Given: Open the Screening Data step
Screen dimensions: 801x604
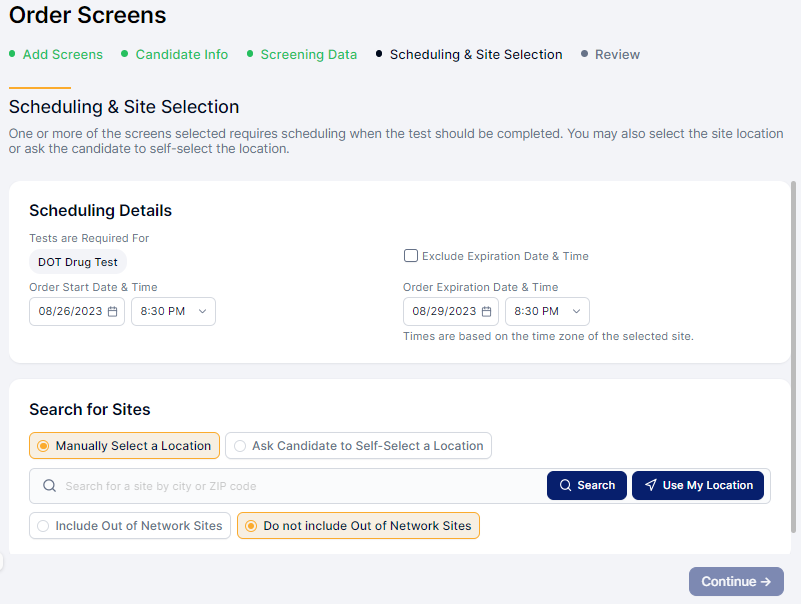Looking at the screenshot, I should click(308, 55).
